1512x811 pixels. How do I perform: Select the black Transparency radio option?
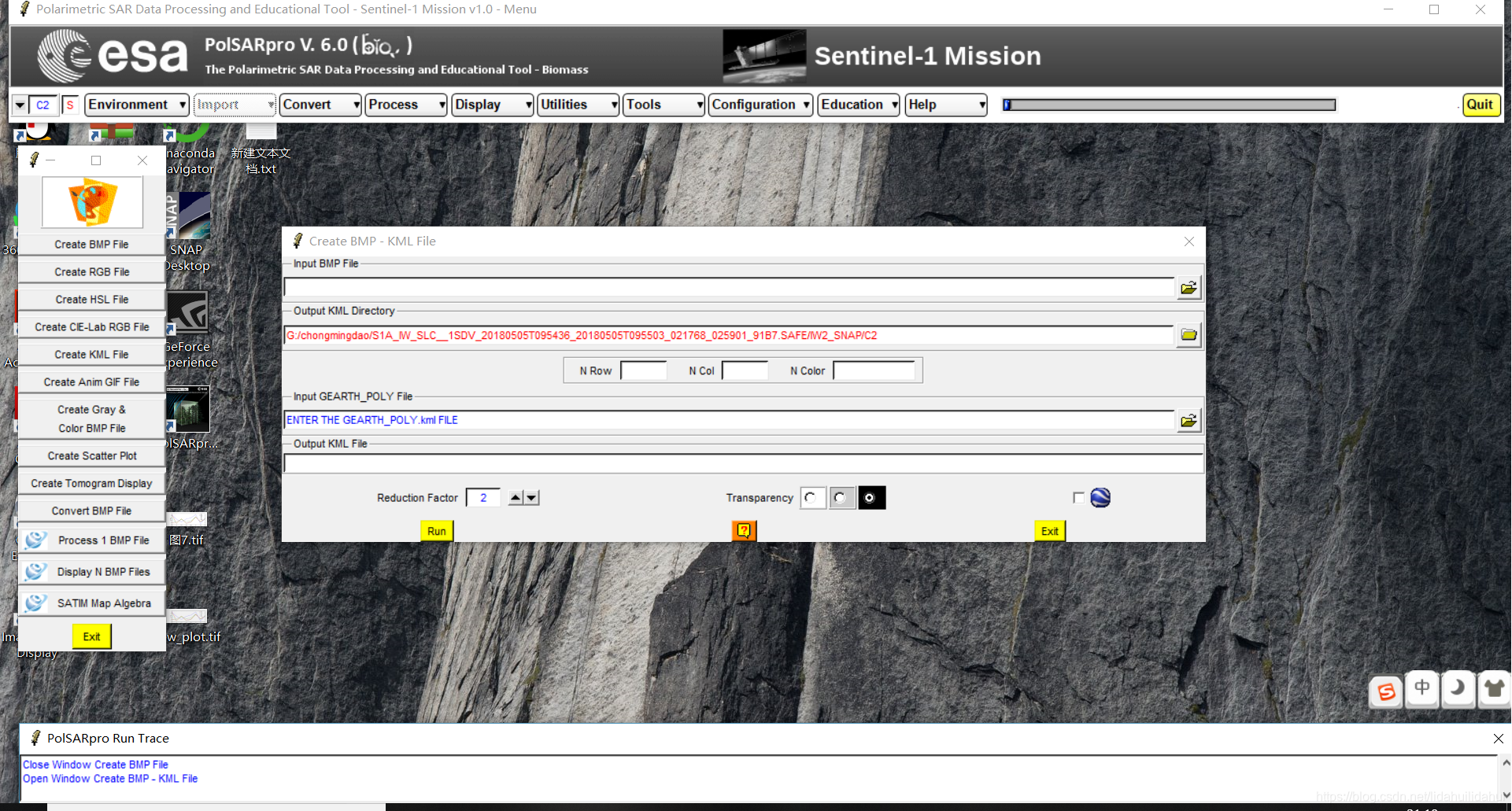tap(871, 498)
